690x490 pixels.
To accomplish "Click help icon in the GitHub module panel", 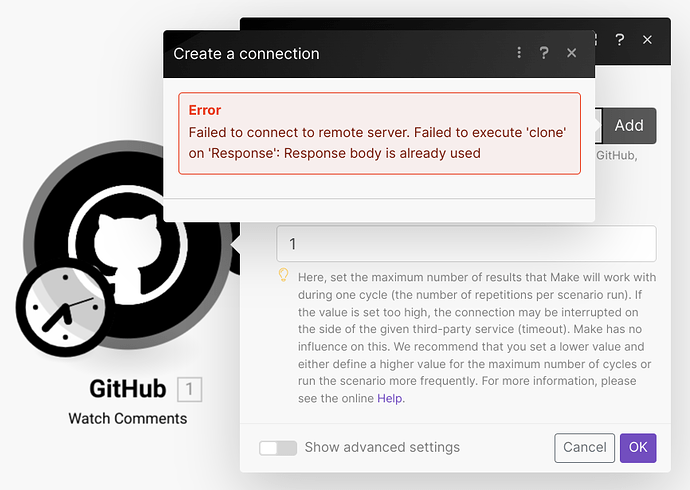I will pos(620,40).
